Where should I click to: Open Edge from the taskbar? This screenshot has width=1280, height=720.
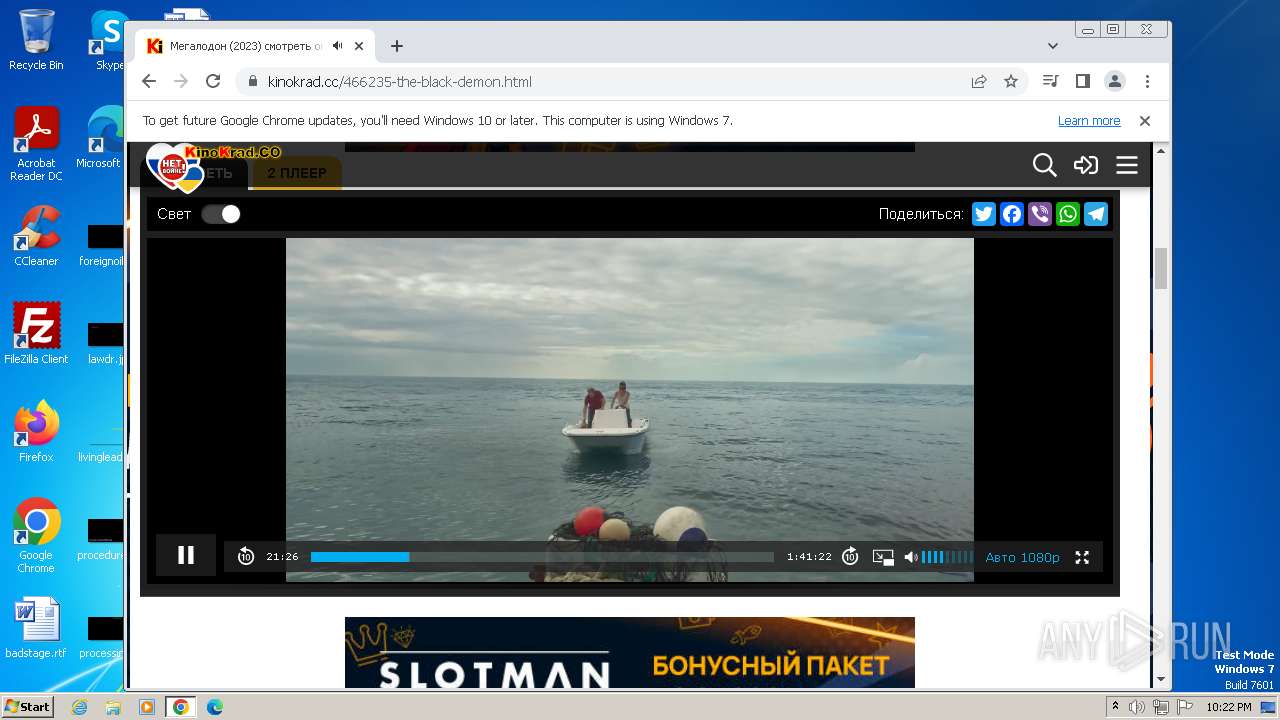214,707
